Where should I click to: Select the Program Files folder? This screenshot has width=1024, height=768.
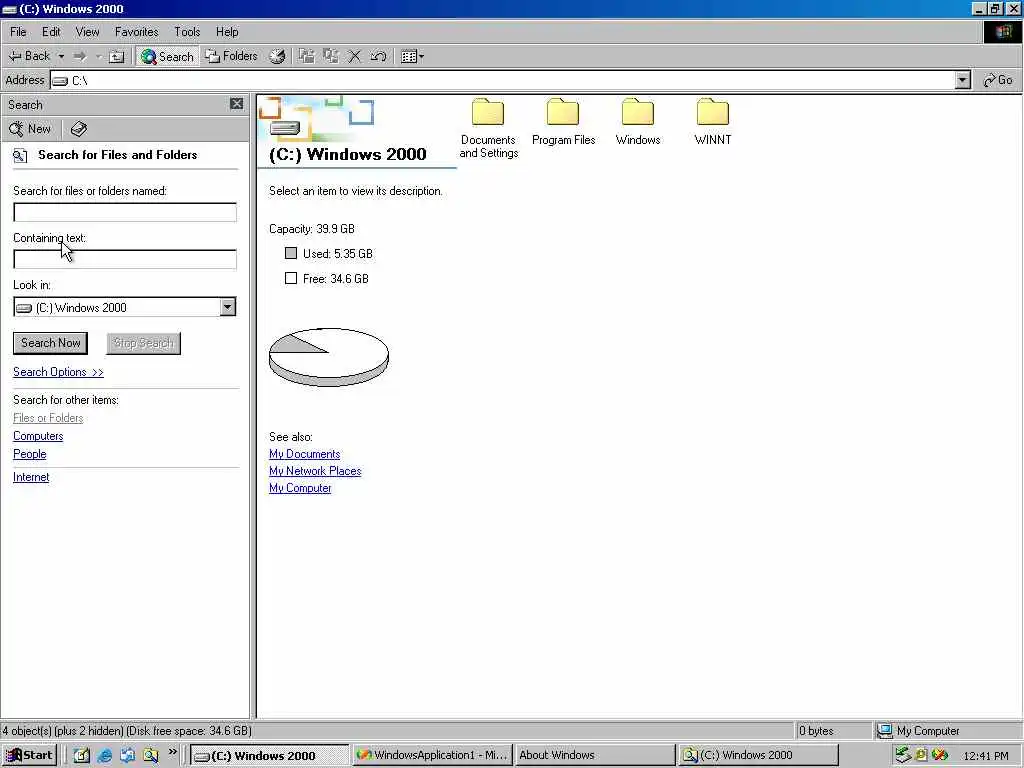564,122
